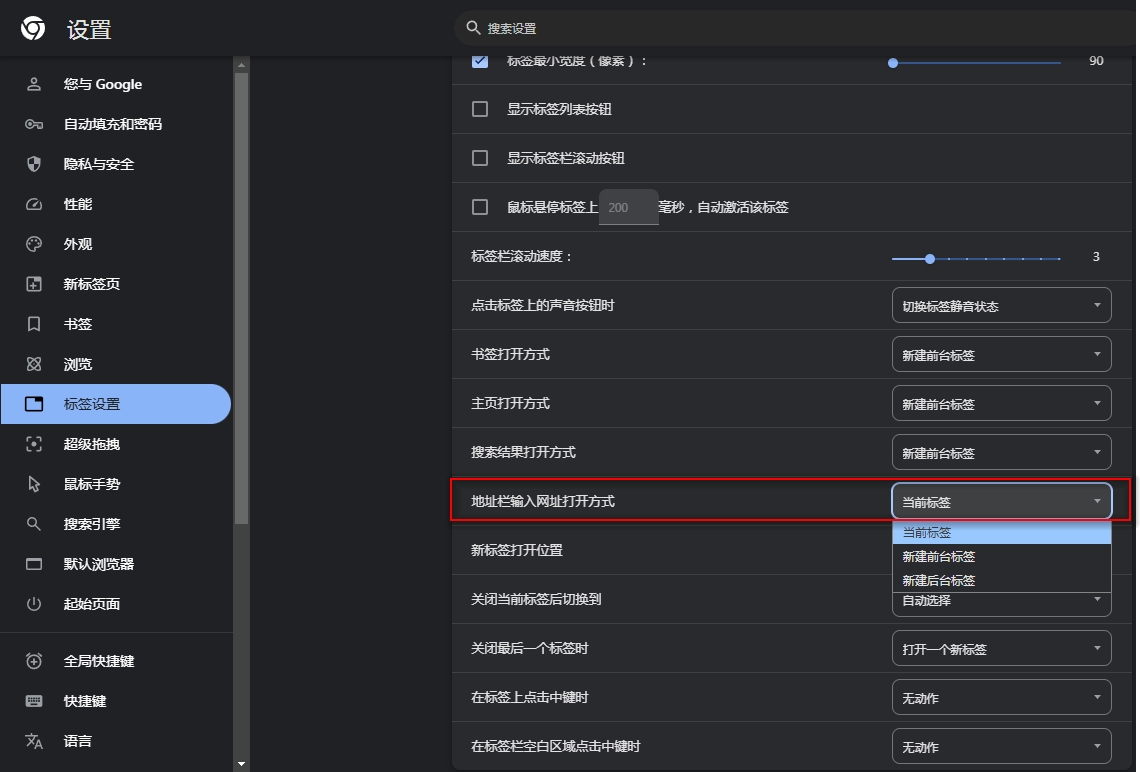The image size is (1140, 772).
Task: Open 鼠标手势 settings via cursor icon
Action: click(x=33, y=484)
